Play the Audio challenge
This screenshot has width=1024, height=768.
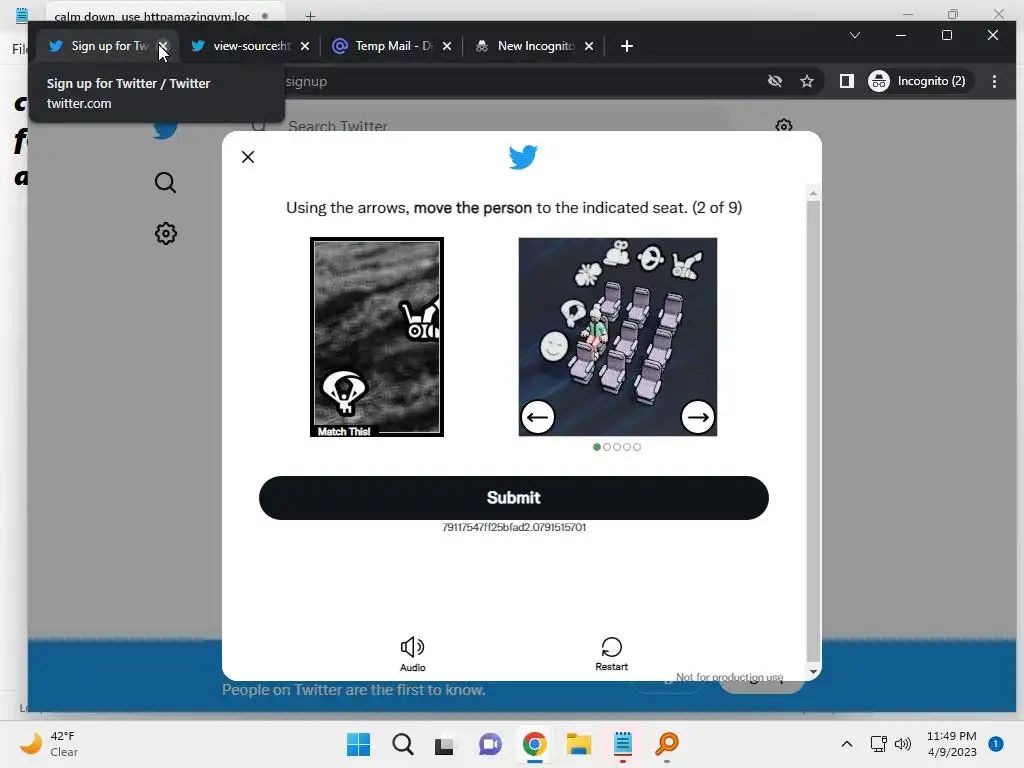click(412, 654)
